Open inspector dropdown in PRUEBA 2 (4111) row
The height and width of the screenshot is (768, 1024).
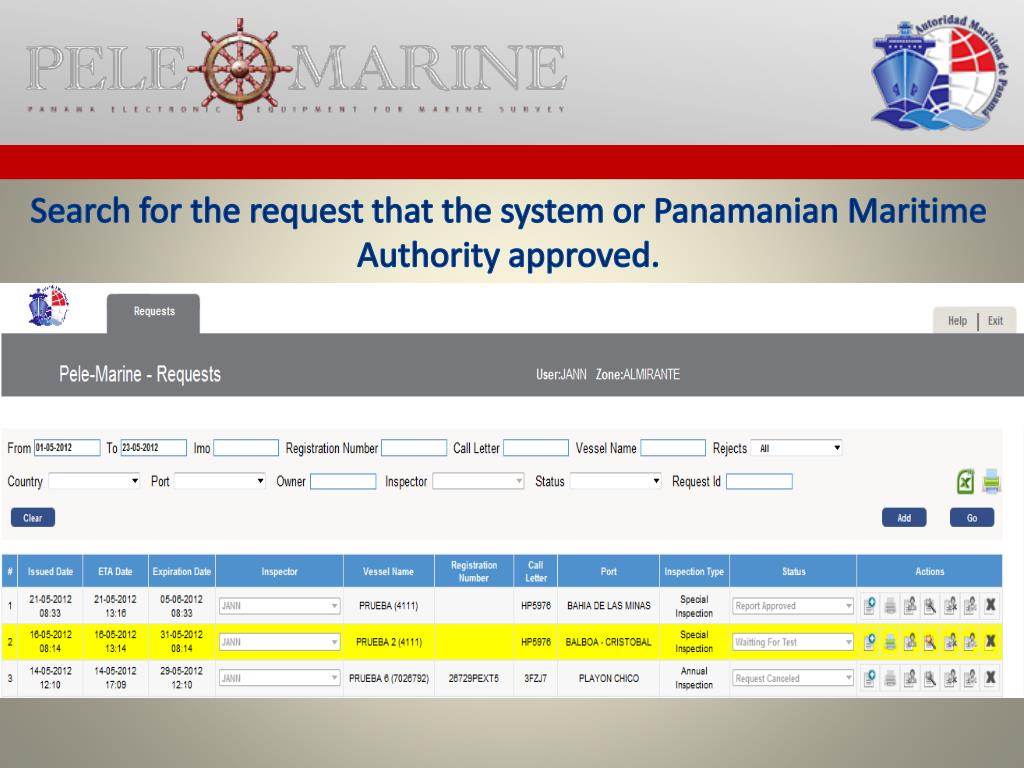click(280, 642)
